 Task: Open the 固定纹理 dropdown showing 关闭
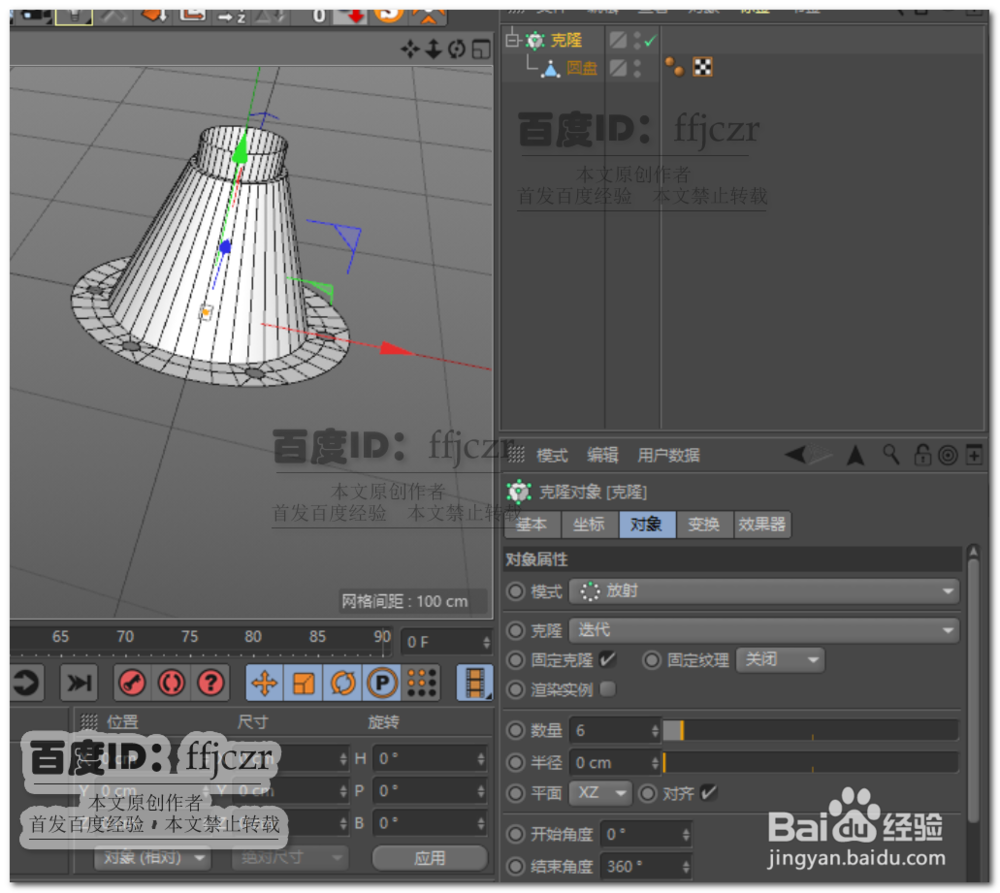point(780,660)
